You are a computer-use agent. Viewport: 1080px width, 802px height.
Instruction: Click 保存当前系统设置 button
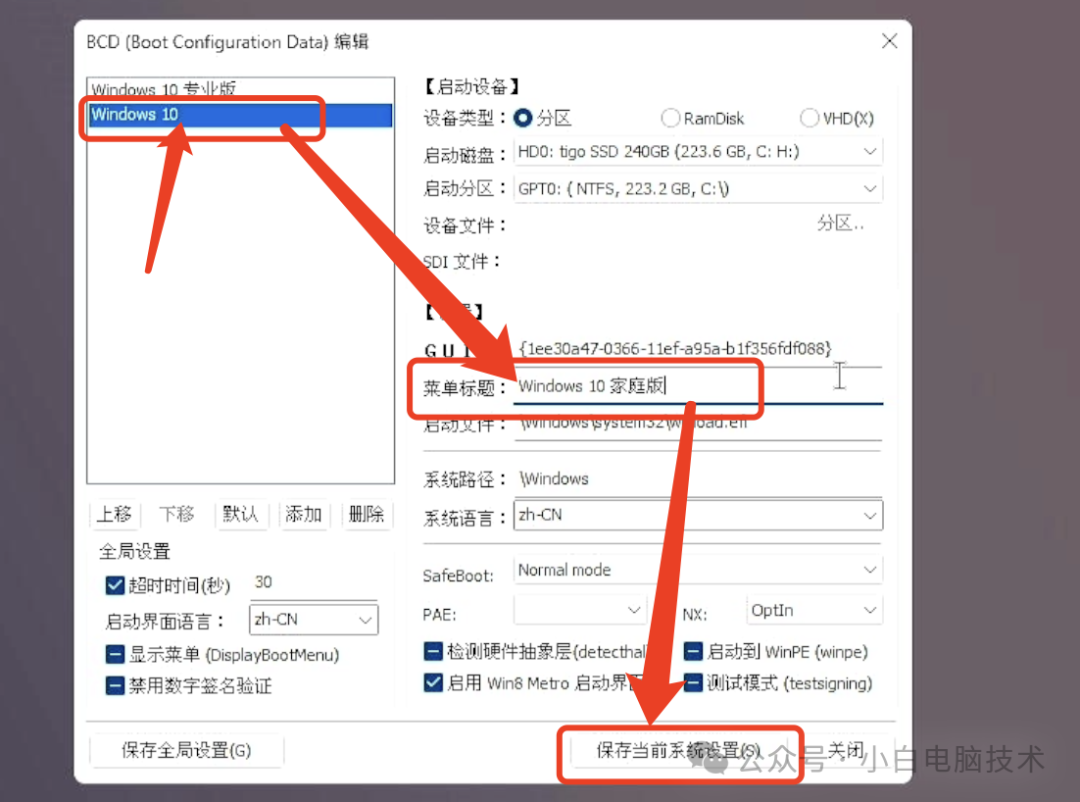[x=680, y=749]
